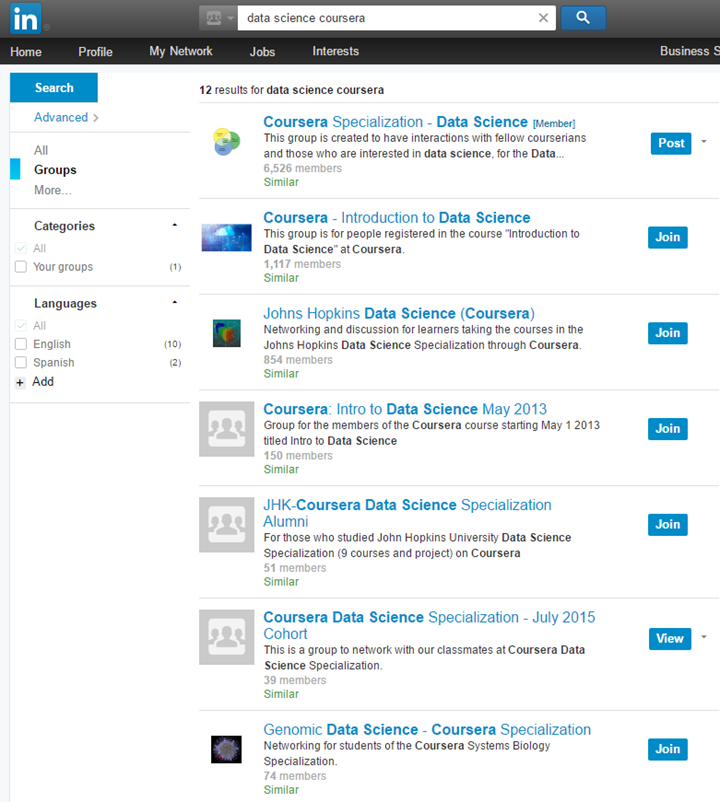Toggle the All checkbox under Languages
720x802 pixels.
tap(21, 325)
